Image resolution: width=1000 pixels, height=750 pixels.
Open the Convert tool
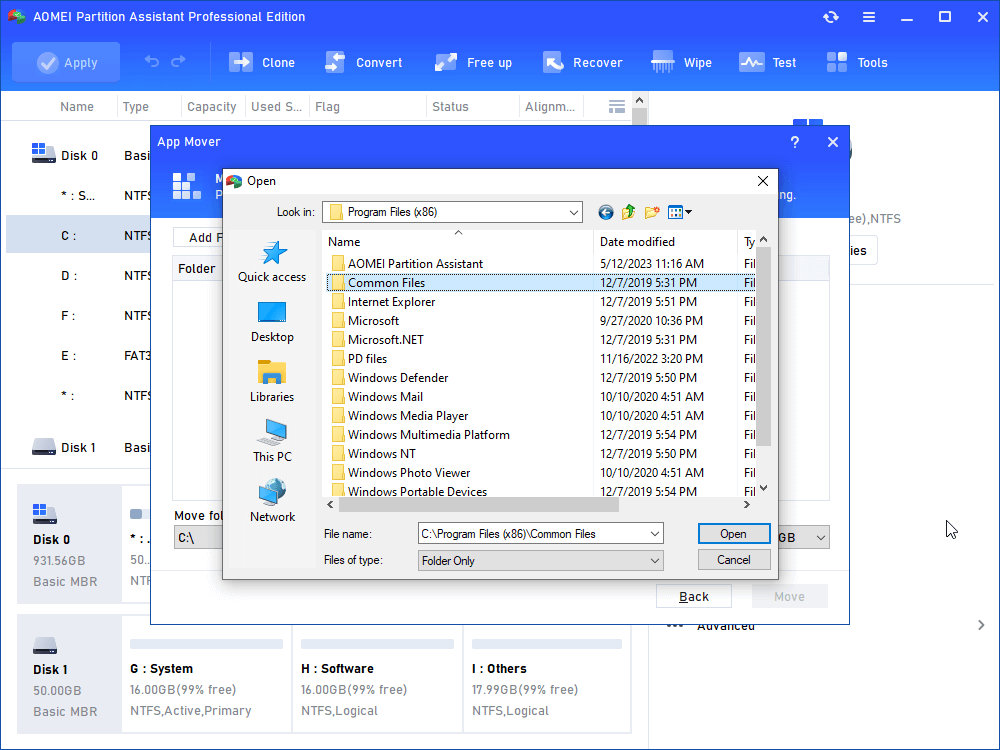pos(364,62)
